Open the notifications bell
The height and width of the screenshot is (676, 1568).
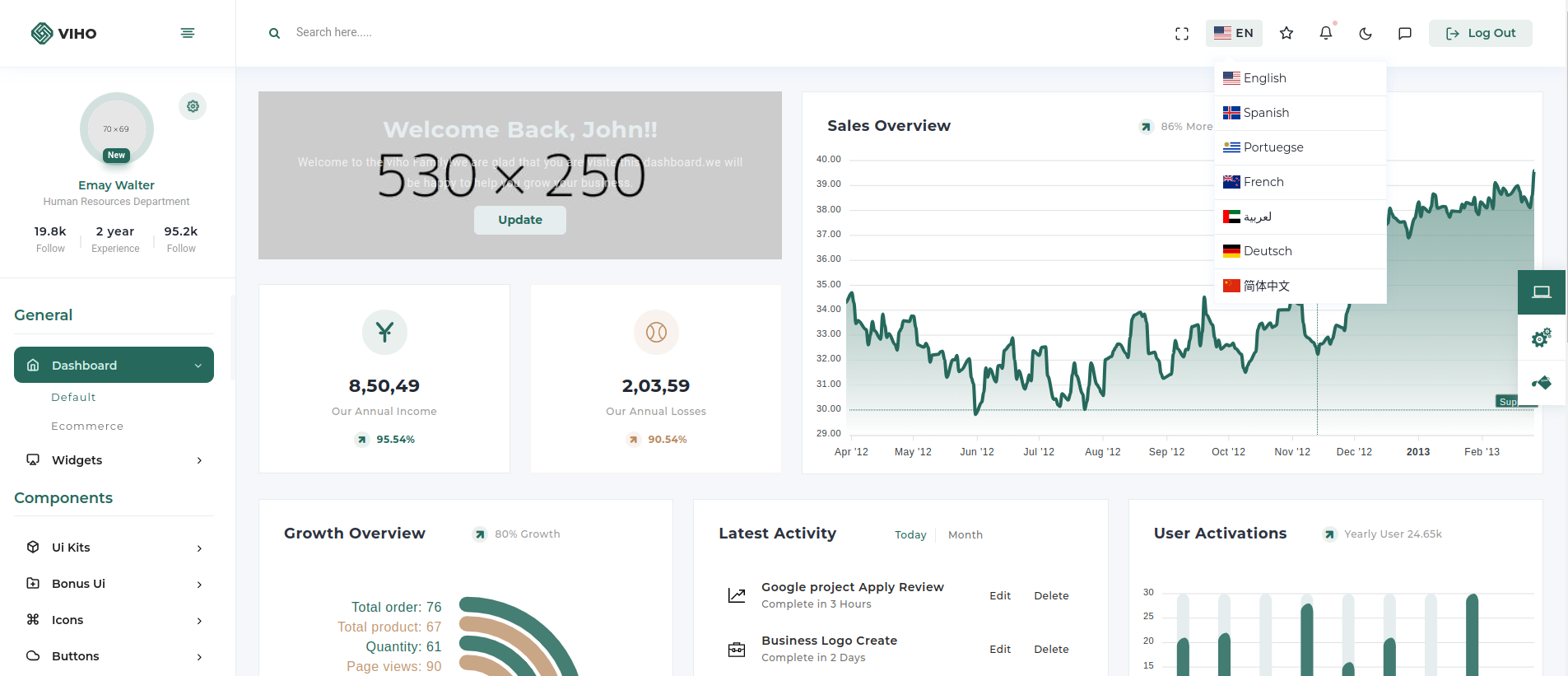click(1325, 33)
